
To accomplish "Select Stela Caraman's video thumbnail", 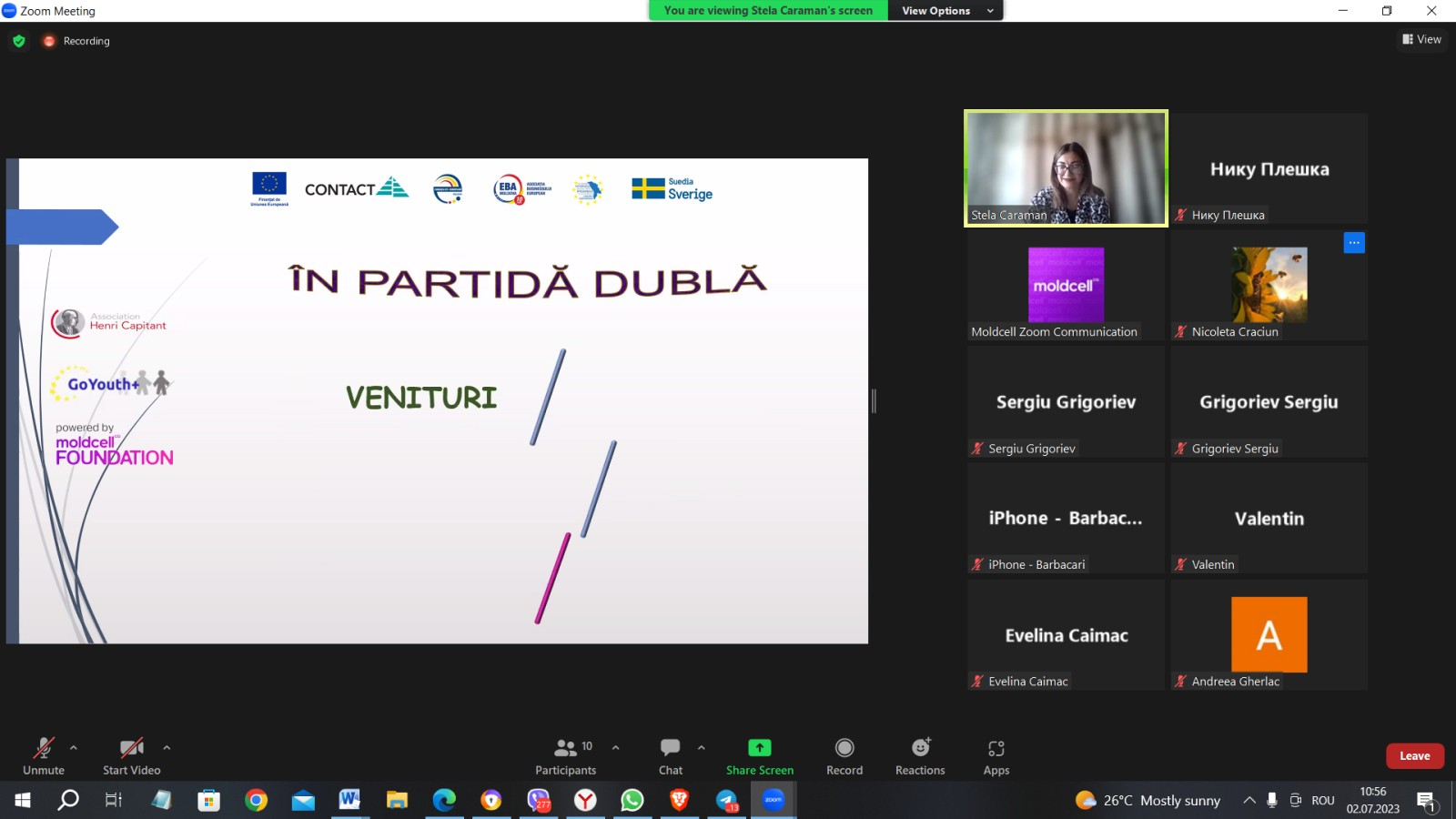I will pos(1066,168).
